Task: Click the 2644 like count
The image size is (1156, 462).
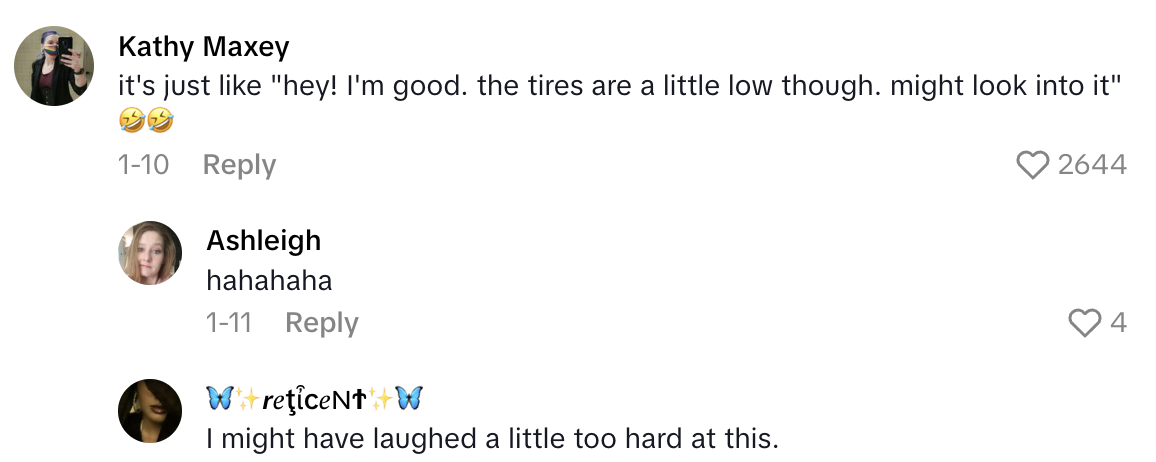Action: (x=1092, y=165)
